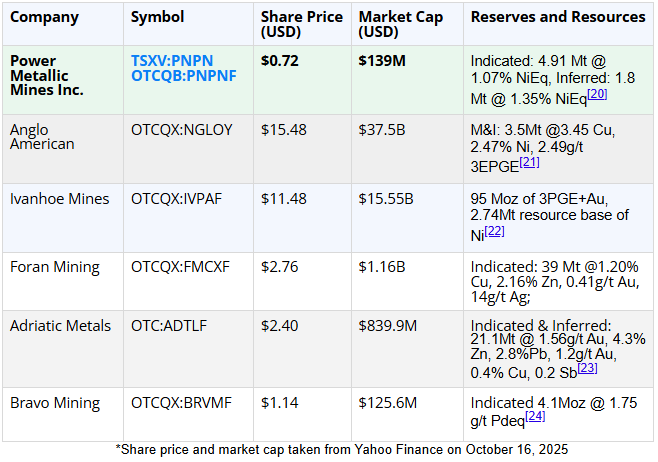Open the OTCQB:PNPNF ticker link
Viewport: 658px width, 462px height.
coord(181,76)
